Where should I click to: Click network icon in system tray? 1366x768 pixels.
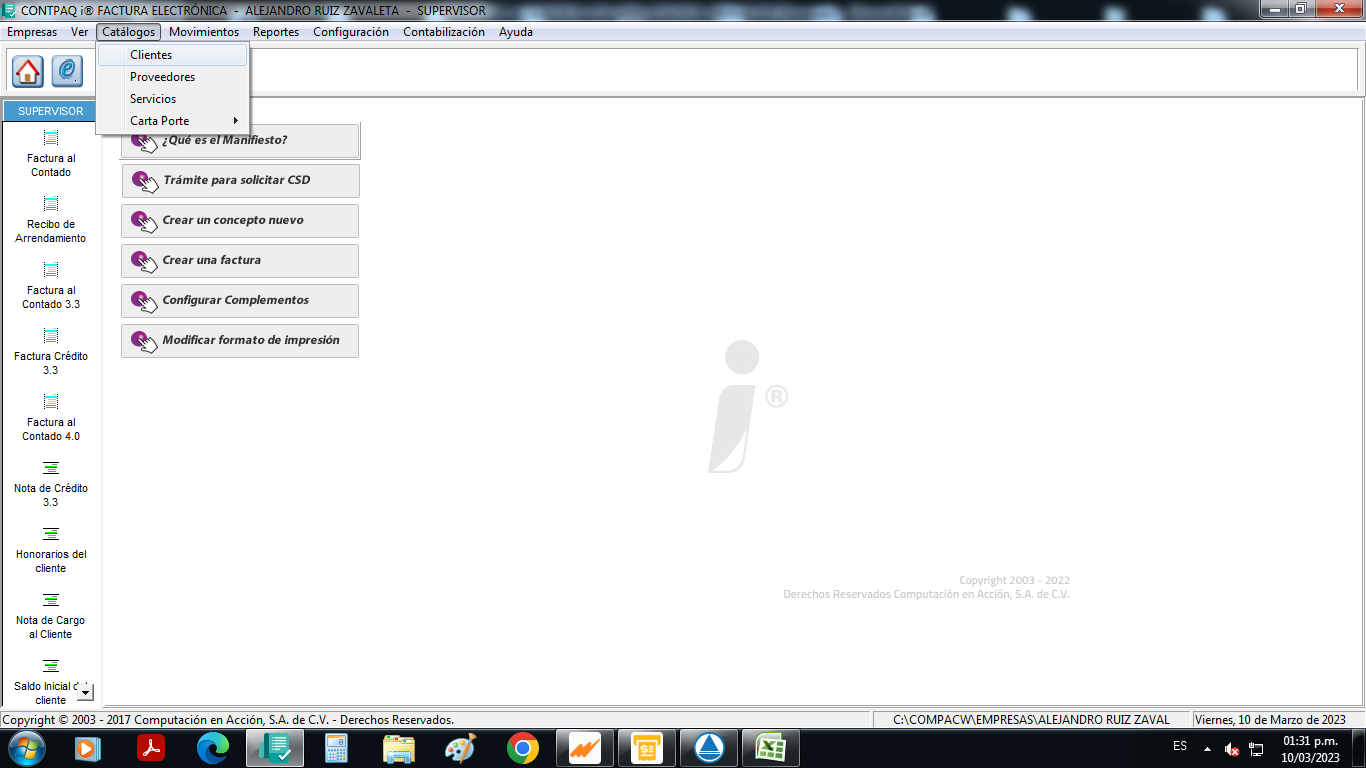click(x=1256, y=749)
